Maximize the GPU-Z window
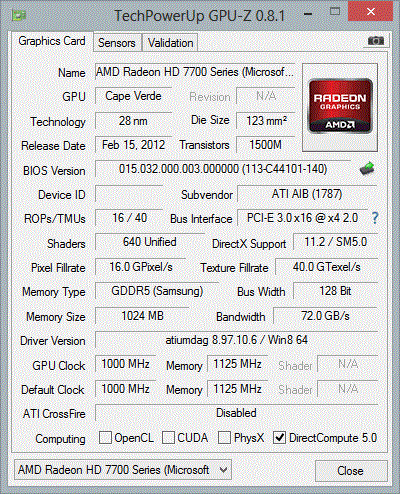Viewport: 400px width, 494px height. (x=335, y=12)
